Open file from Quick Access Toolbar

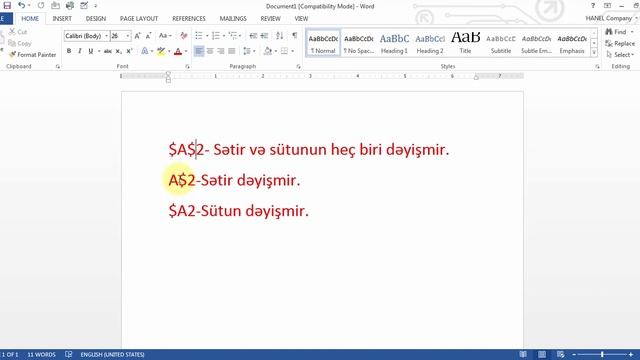click(x=55, y=6)
